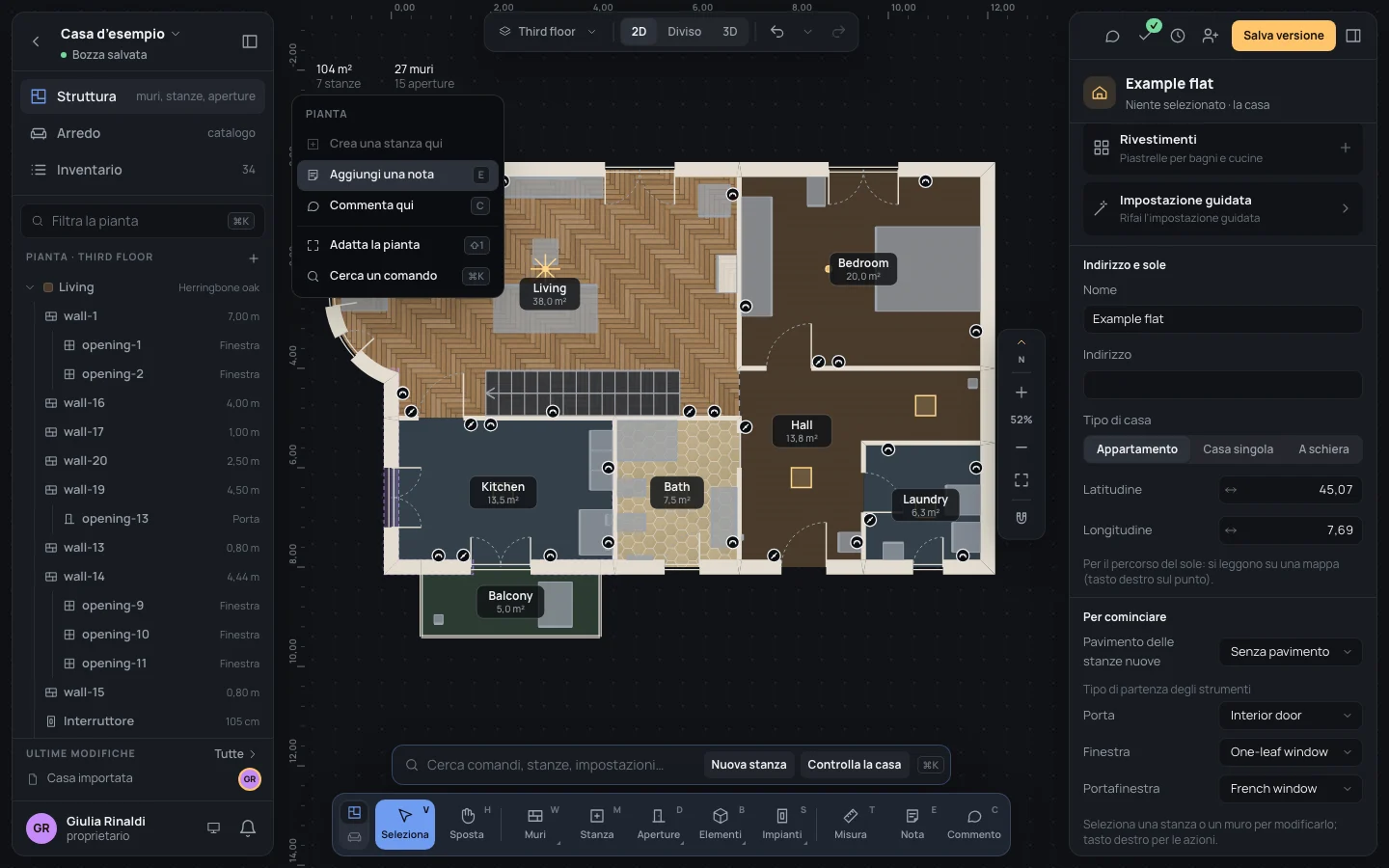Invite a collaborator with add-person icon
This screenshot has height=868, width=1389.
click(1211, 36)
